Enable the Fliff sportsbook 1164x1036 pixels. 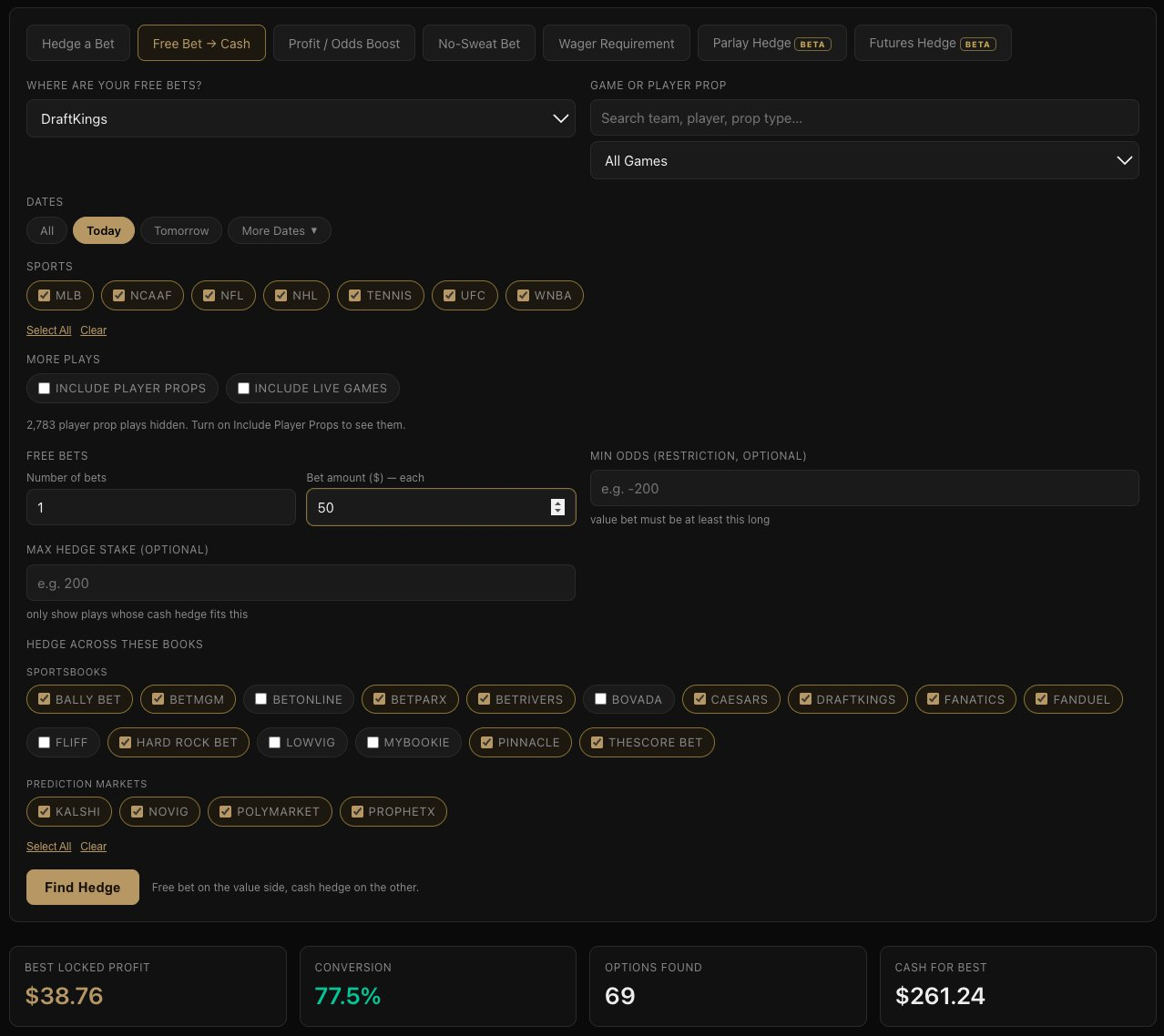pos(44,742)
